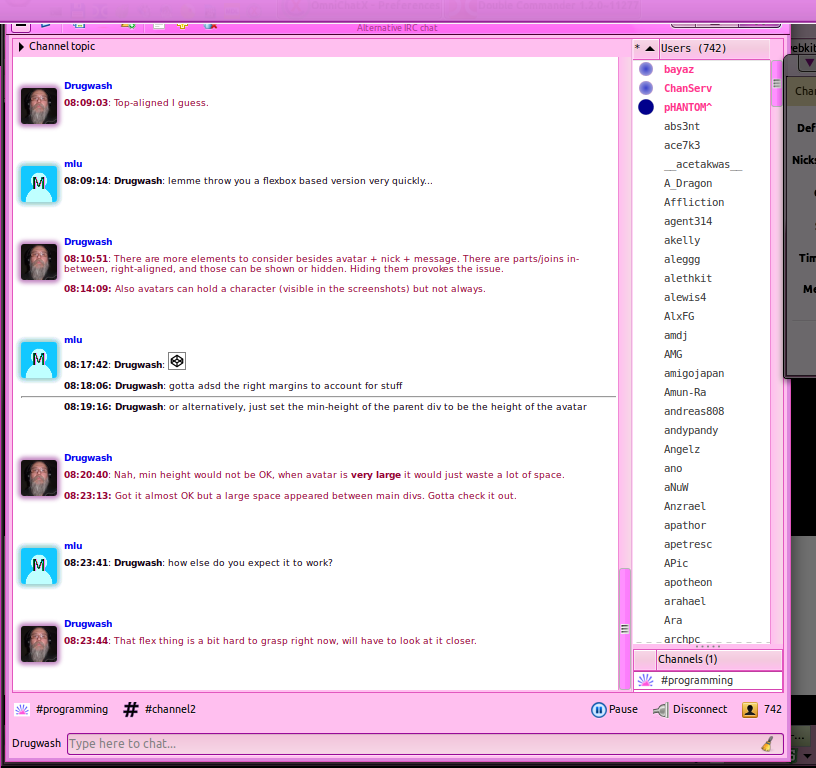The height and width of the screenshot is (768, 816).
Task: Select user apotheon
Action: pyautogui.click(x=687, y=582)
